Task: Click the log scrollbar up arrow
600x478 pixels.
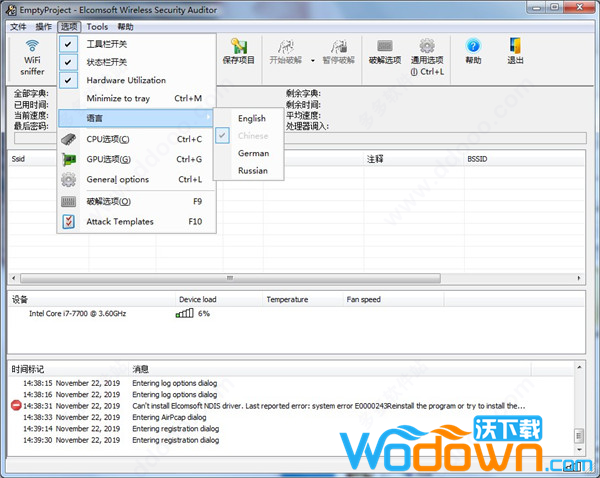Action: click(x=579, y=367)
